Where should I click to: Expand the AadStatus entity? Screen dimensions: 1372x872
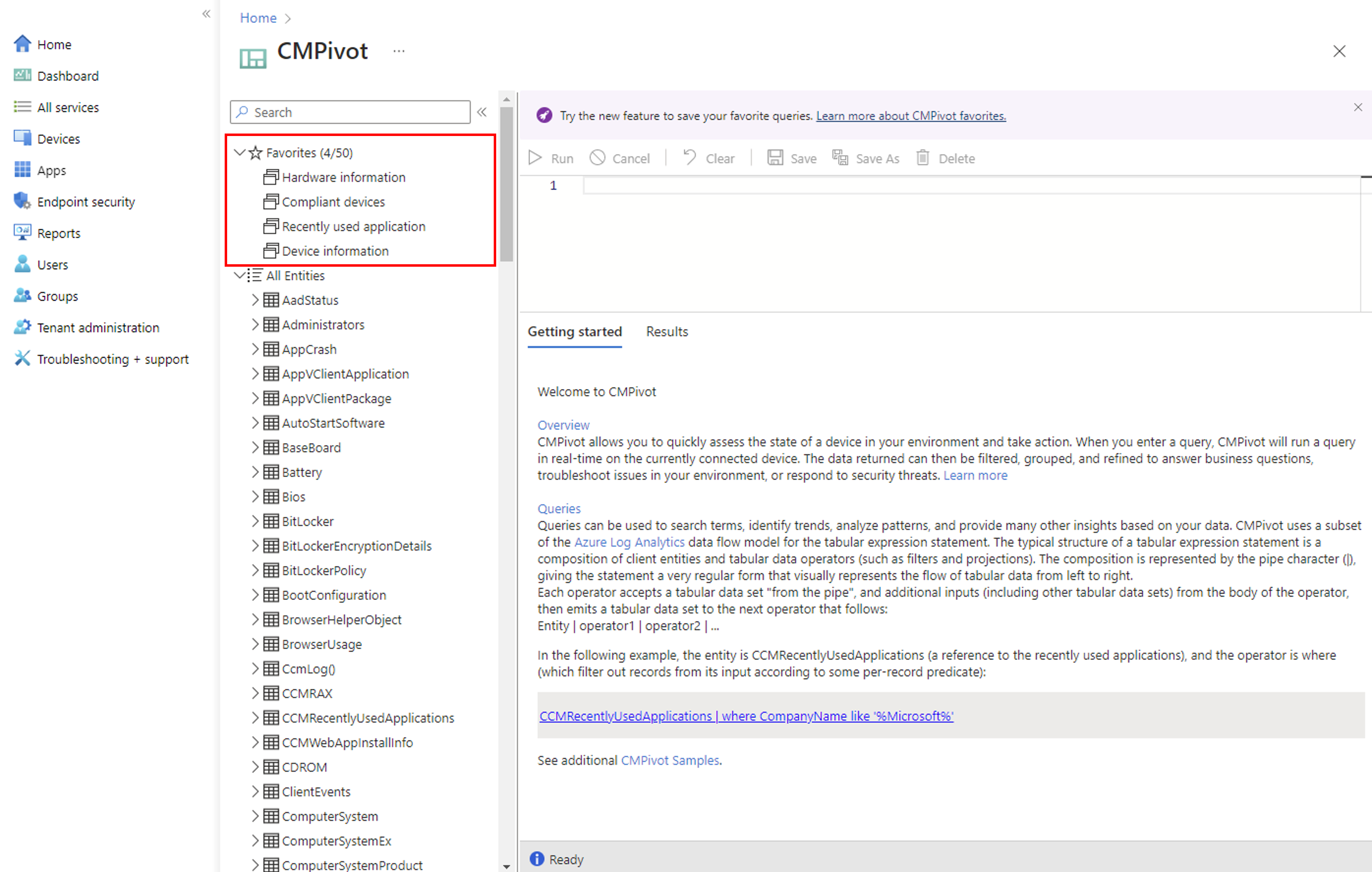click(255, 300)
